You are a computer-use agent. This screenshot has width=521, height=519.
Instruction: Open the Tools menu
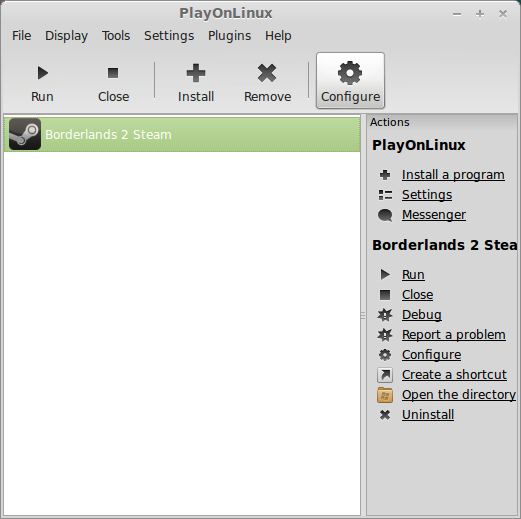click(116, 36)
